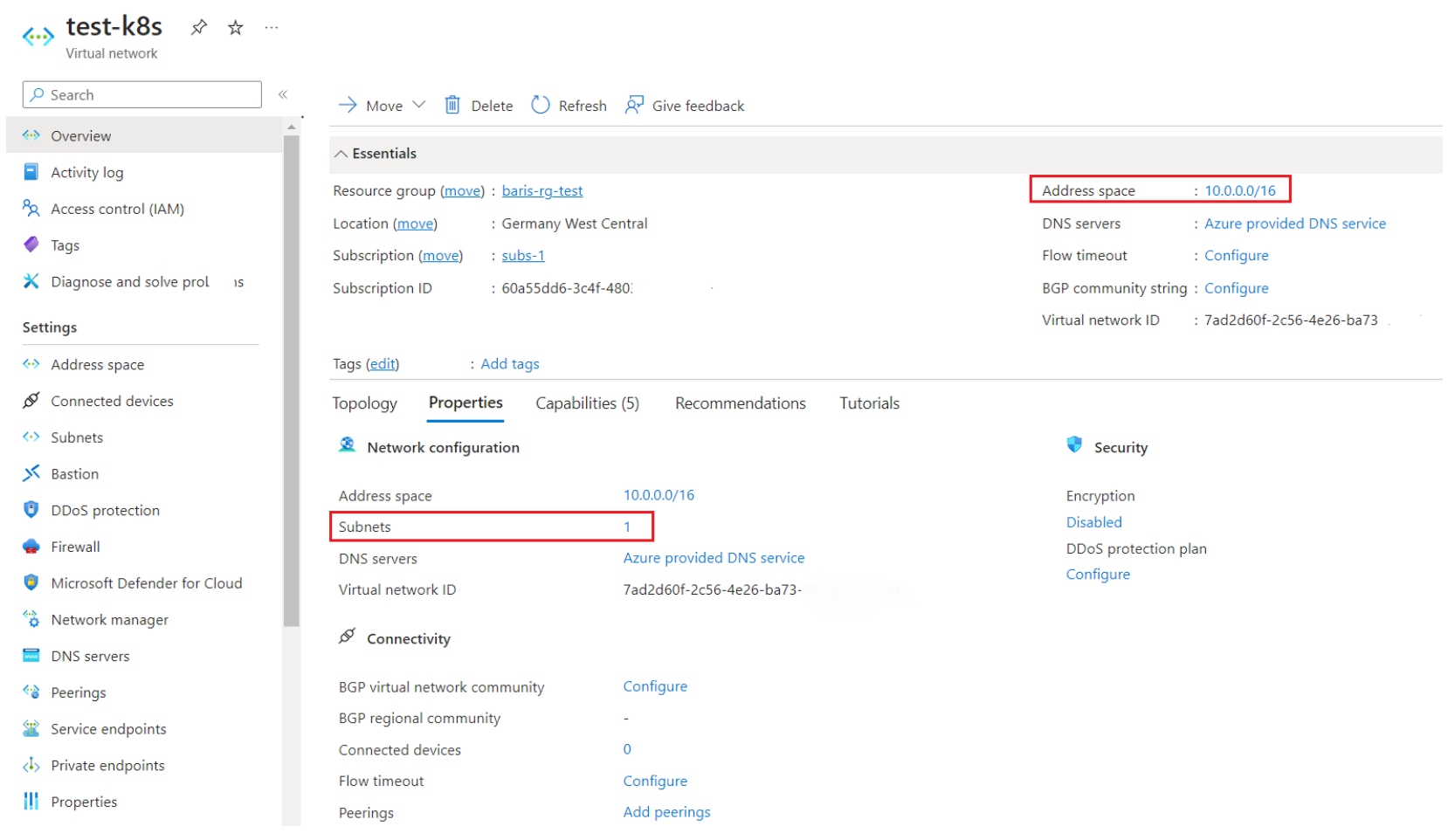Open Bastion from the sidebar
Image resolution: width=1455 pixels, height=840 pixels.
(x=74, y=474)
